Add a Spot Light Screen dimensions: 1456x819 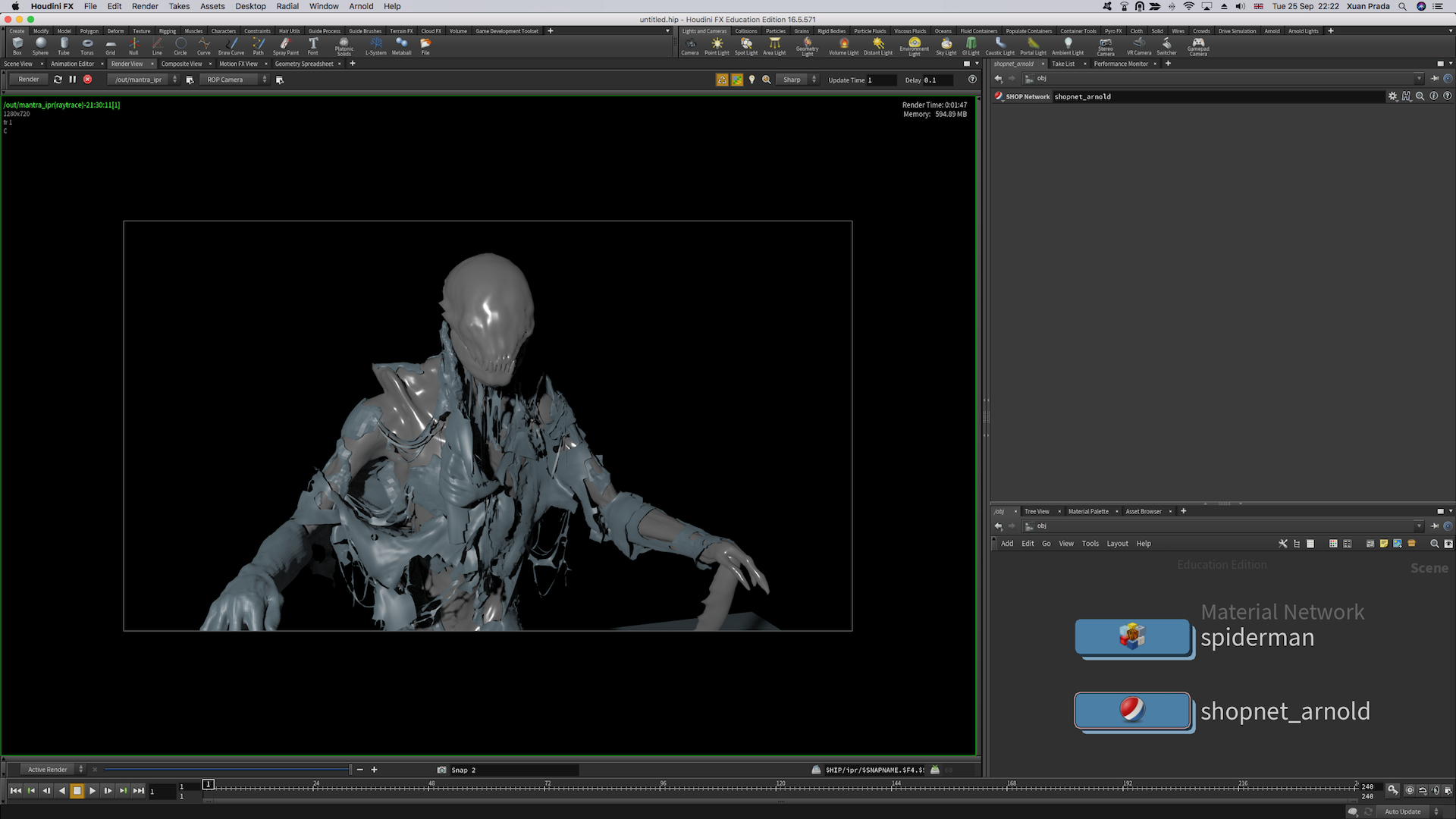[746, 46]
